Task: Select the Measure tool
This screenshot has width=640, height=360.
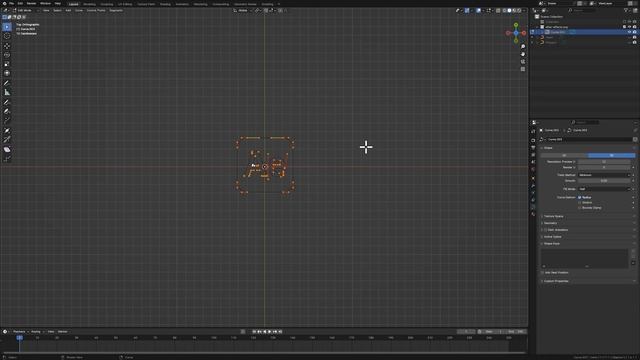Action: click(7, 93)
